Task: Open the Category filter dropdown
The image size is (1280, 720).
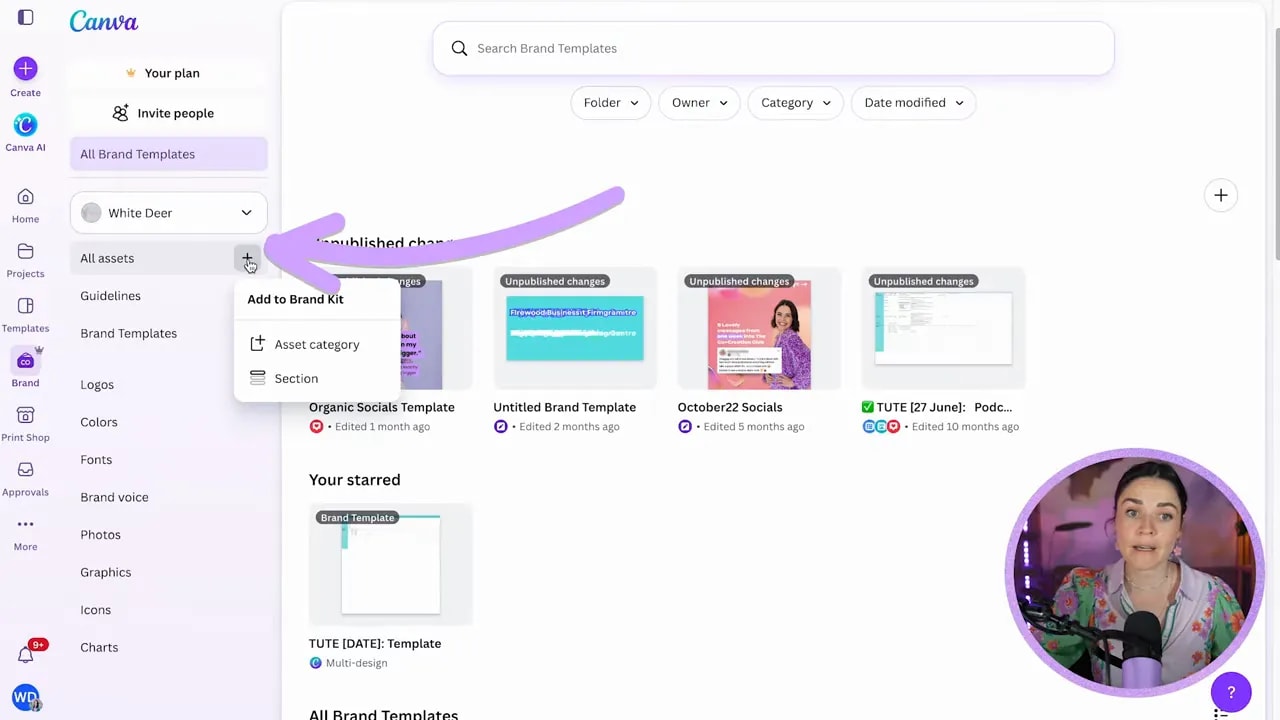Action: coord(796,103)
